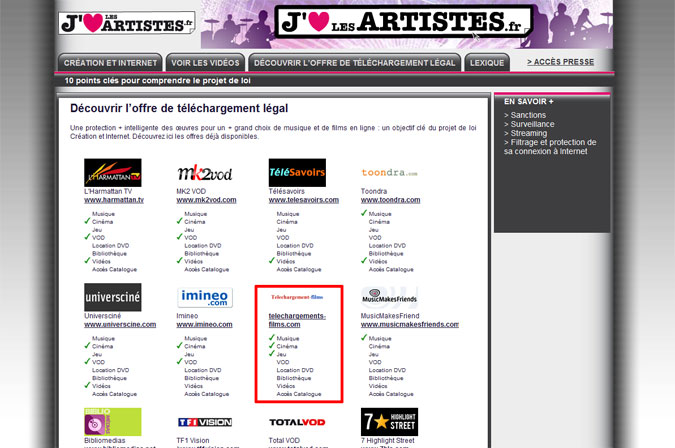Click the Telechargement films logo

coord(297,297)
